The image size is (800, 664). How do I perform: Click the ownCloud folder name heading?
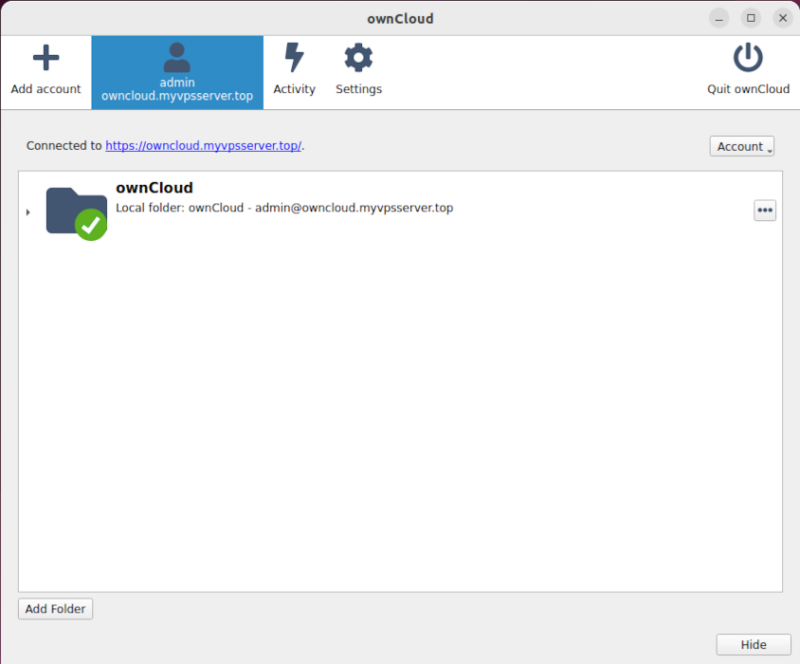(154, 187)
